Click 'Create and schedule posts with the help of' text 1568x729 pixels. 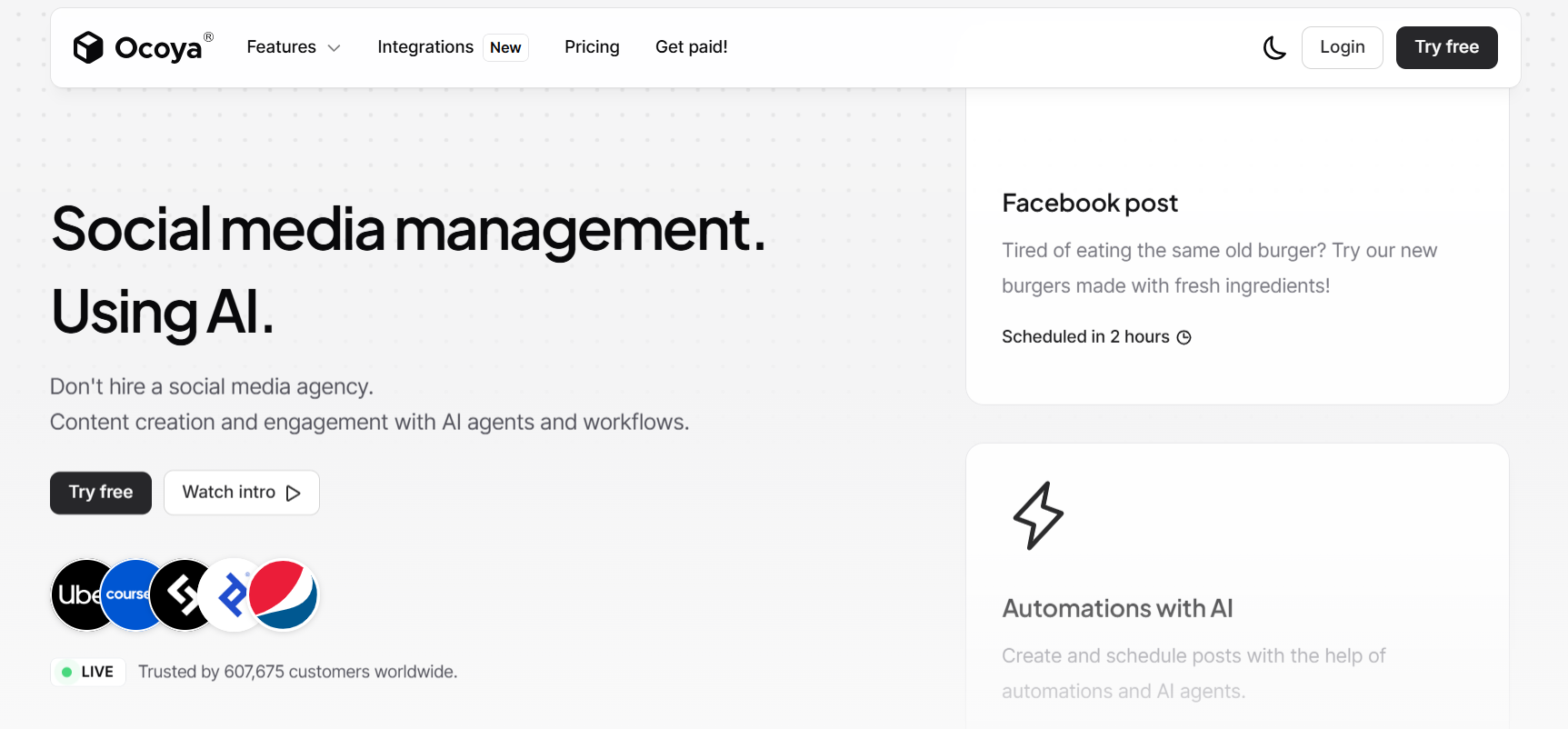tap(1193, 655)
